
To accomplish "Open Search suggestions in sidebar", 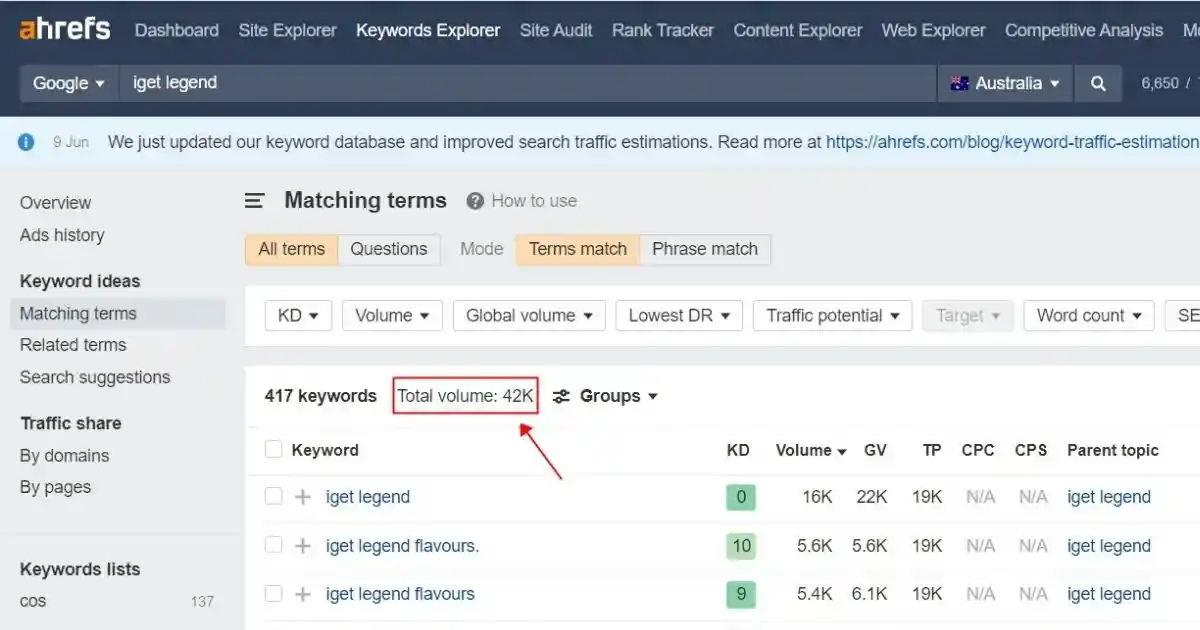I will click(95, 377).
